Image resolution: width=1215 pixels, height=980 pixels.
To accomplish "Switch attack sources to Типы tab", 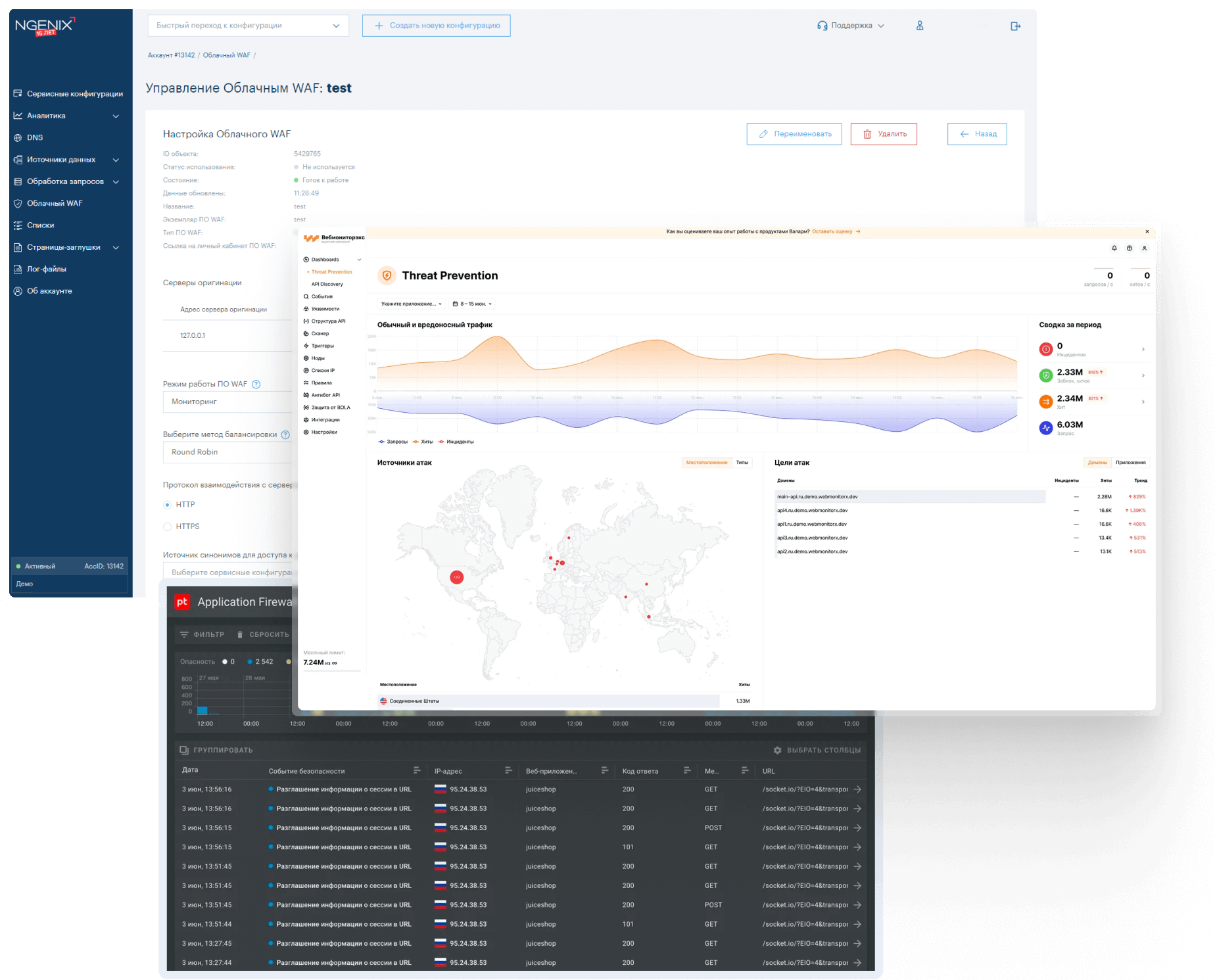I will pos(742,463).
